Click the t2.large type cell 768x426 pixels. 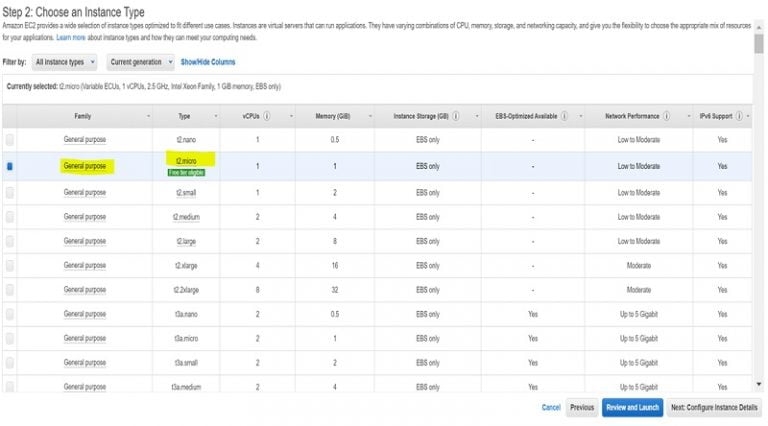(x=186, y=241)
